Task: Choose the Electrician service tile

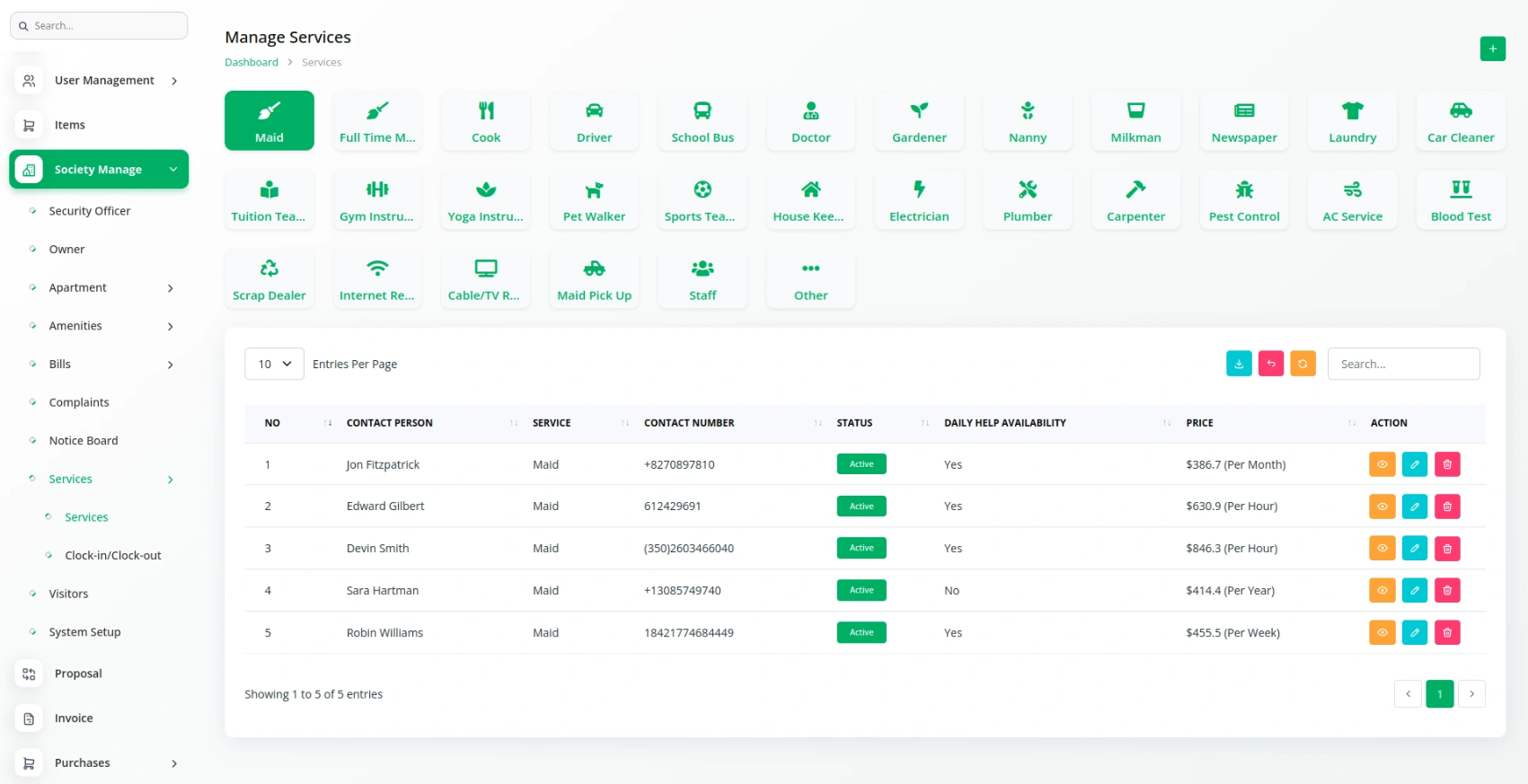Action: (x=919, y=199)
